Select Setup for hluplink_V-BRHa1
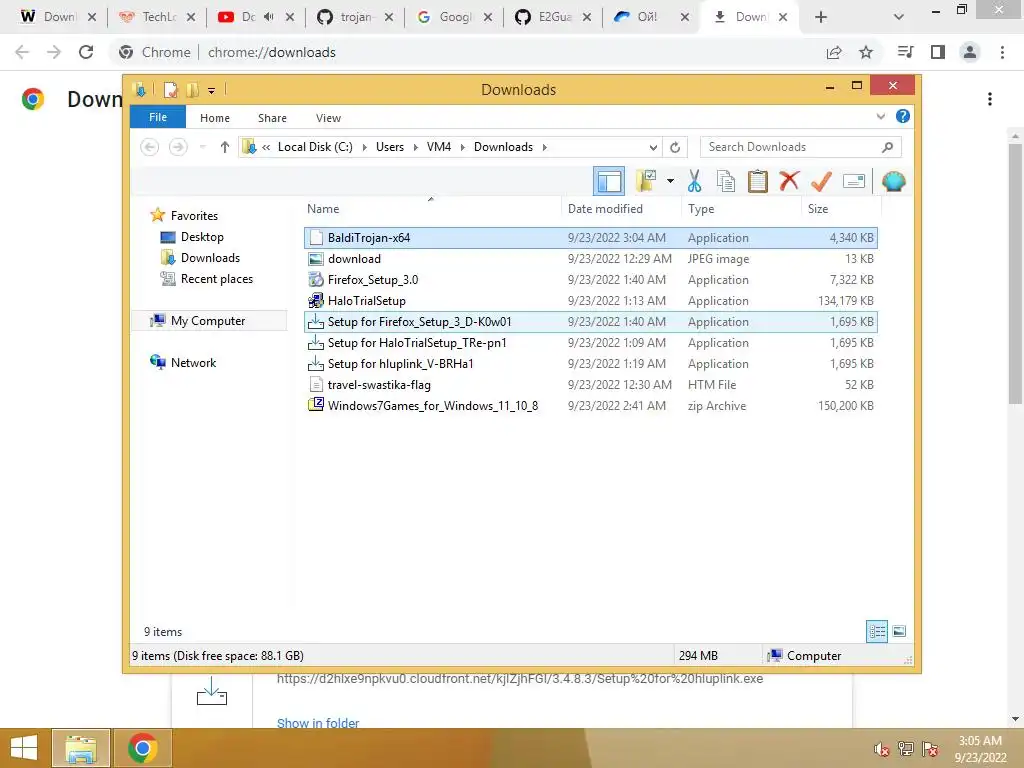This screenshot has height=768, width=1024. [590, 364]
